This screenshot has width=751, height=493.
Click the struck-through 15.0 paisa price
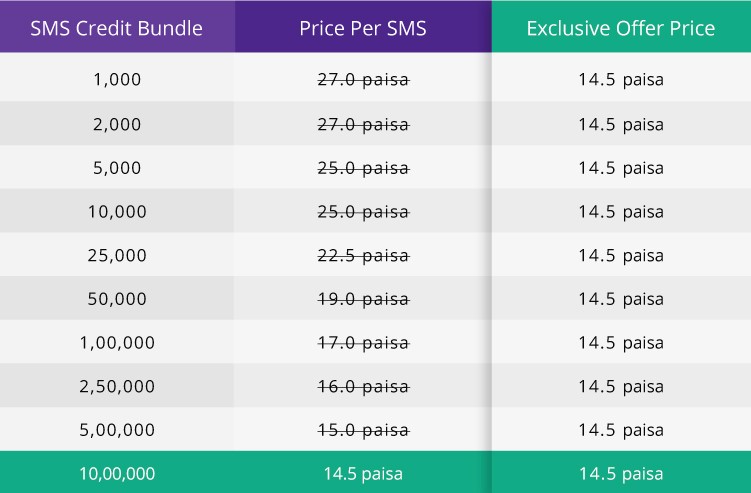click(x=363, y=430)
